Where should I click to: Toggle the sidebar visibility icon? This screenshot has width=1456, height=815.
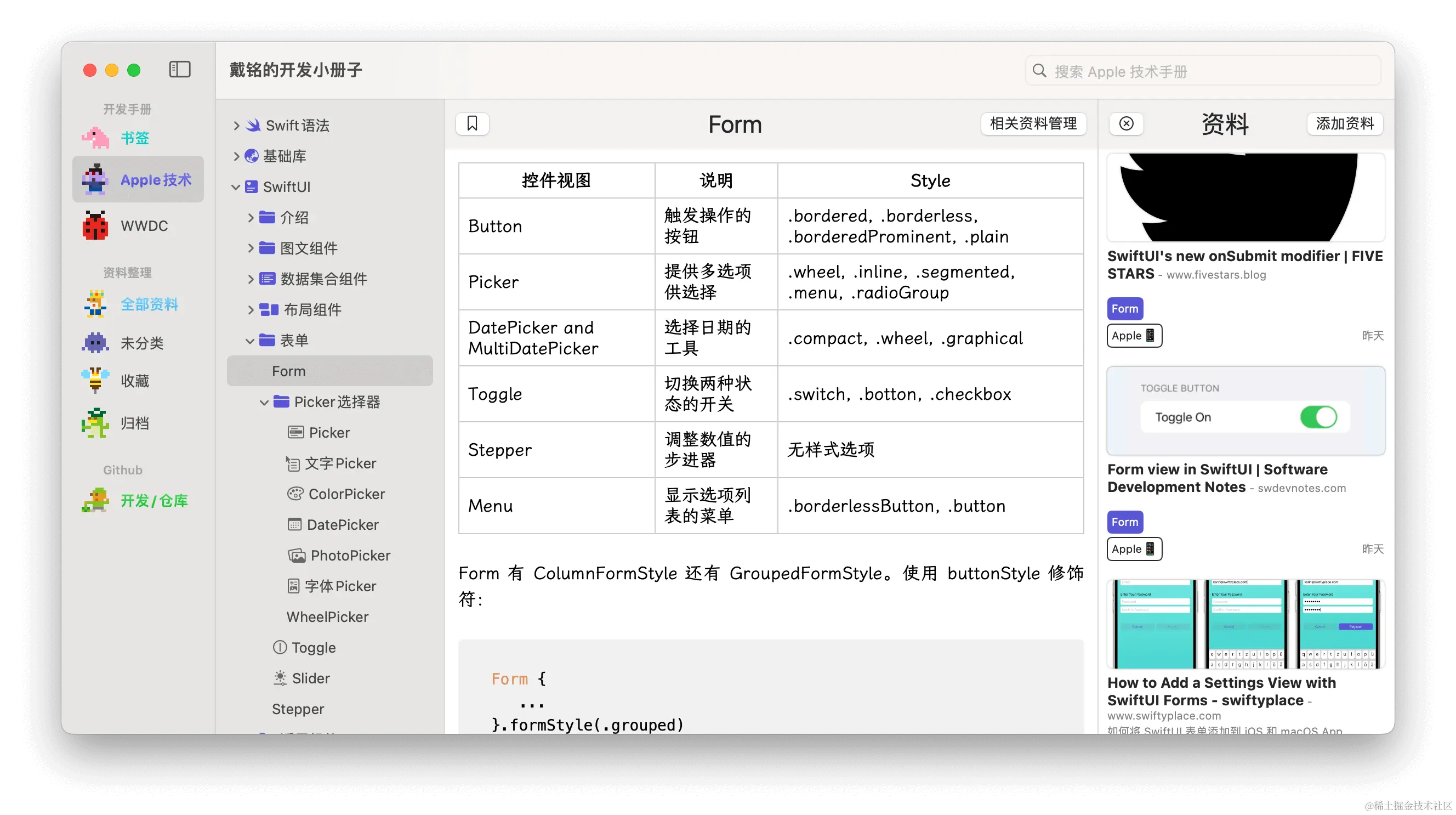tap(180, 70)
